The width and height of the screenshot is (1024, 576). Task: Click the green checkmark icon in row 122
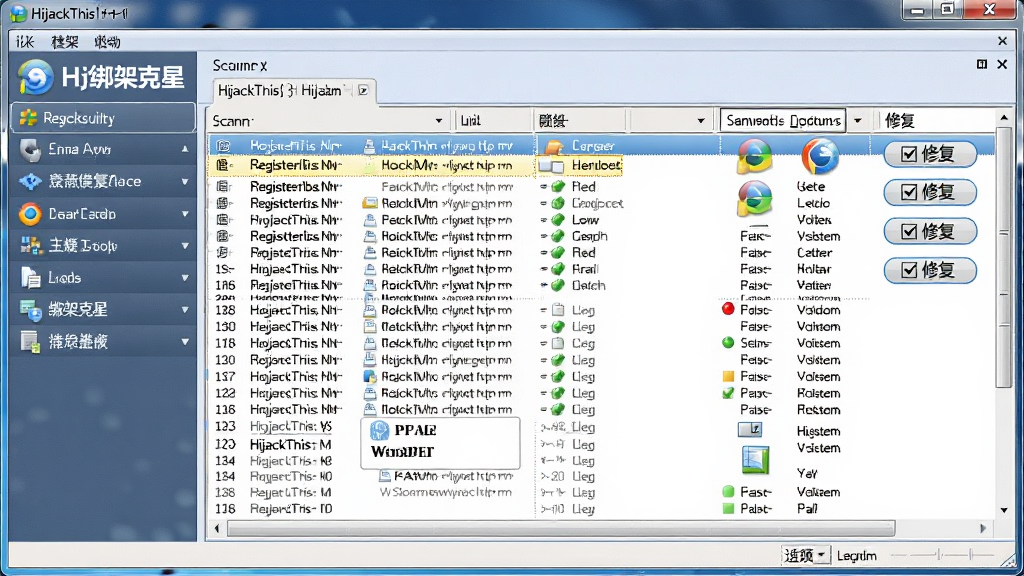[x=728, y=393]
